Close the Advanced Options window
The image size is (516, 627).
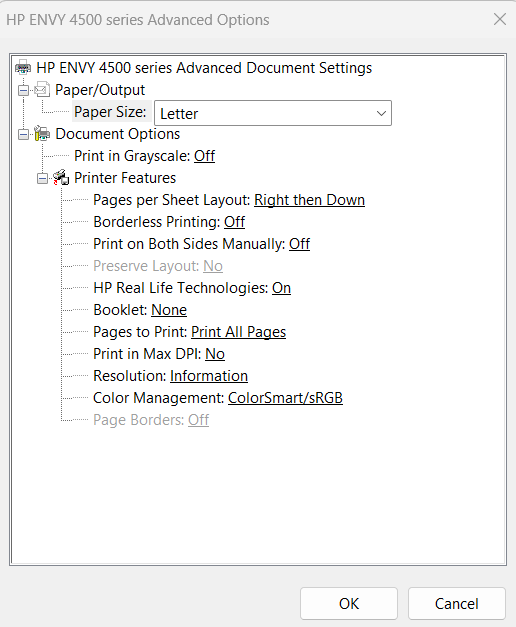[500, 19]
